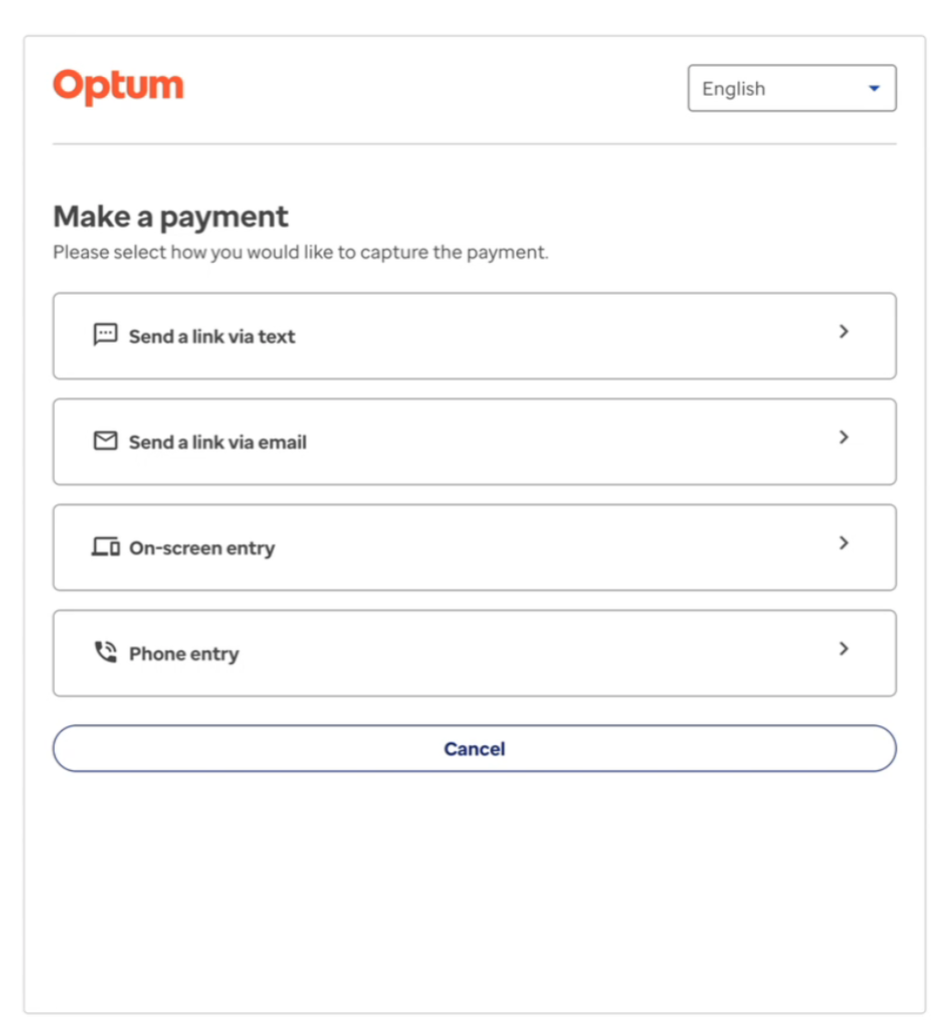Click the blank area below the Cancel button
This screenshot has width=950, height=1023.
tap(474, 890)
